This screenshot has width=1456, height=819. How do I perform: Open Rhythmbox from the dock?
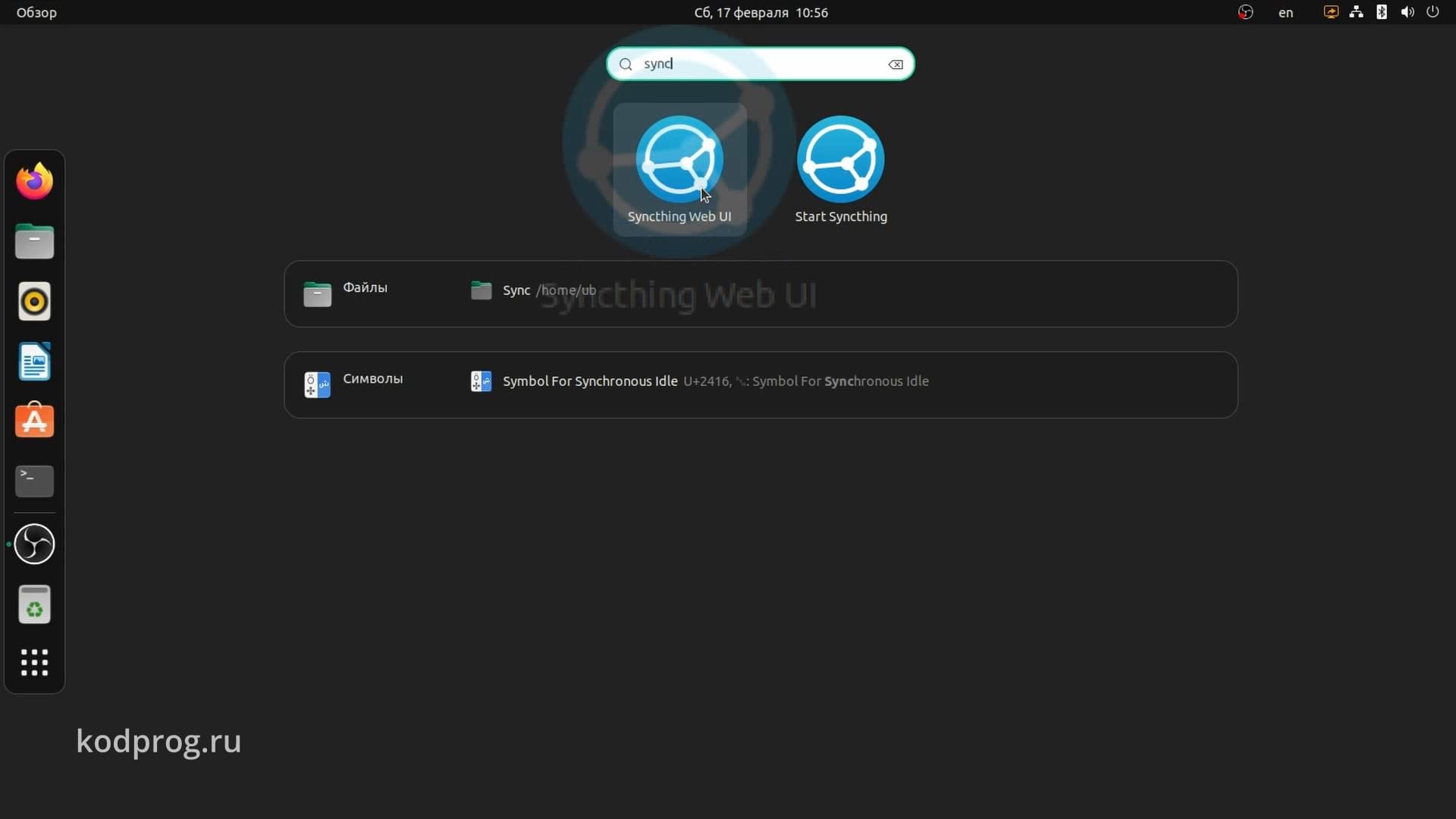click(34, 301)
